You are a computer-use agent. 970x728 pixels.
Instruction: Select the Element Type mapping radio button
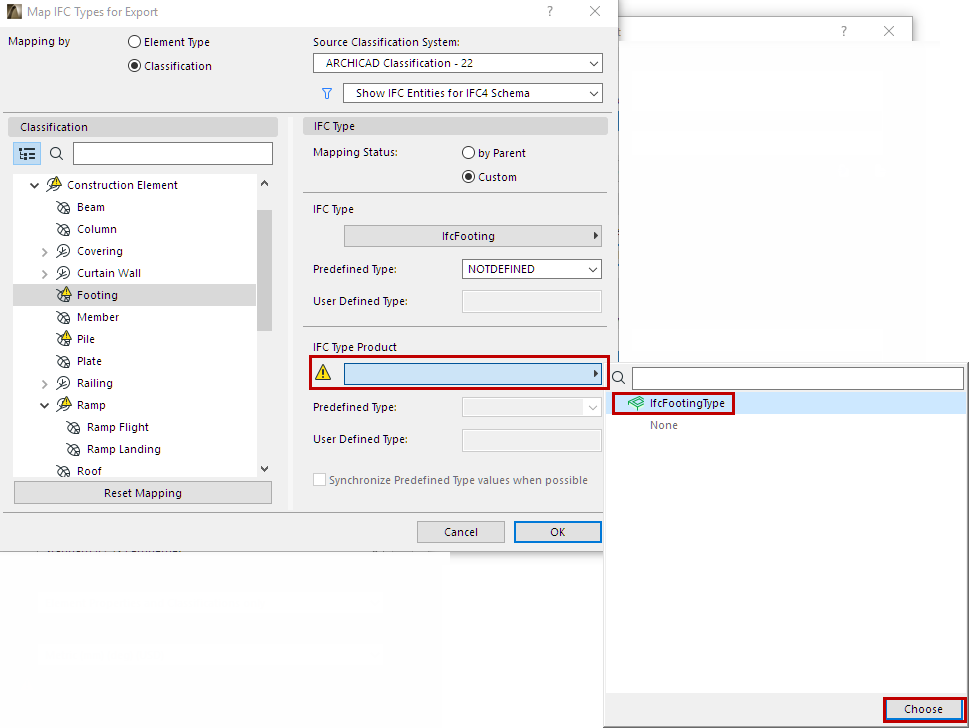(134, 42)
